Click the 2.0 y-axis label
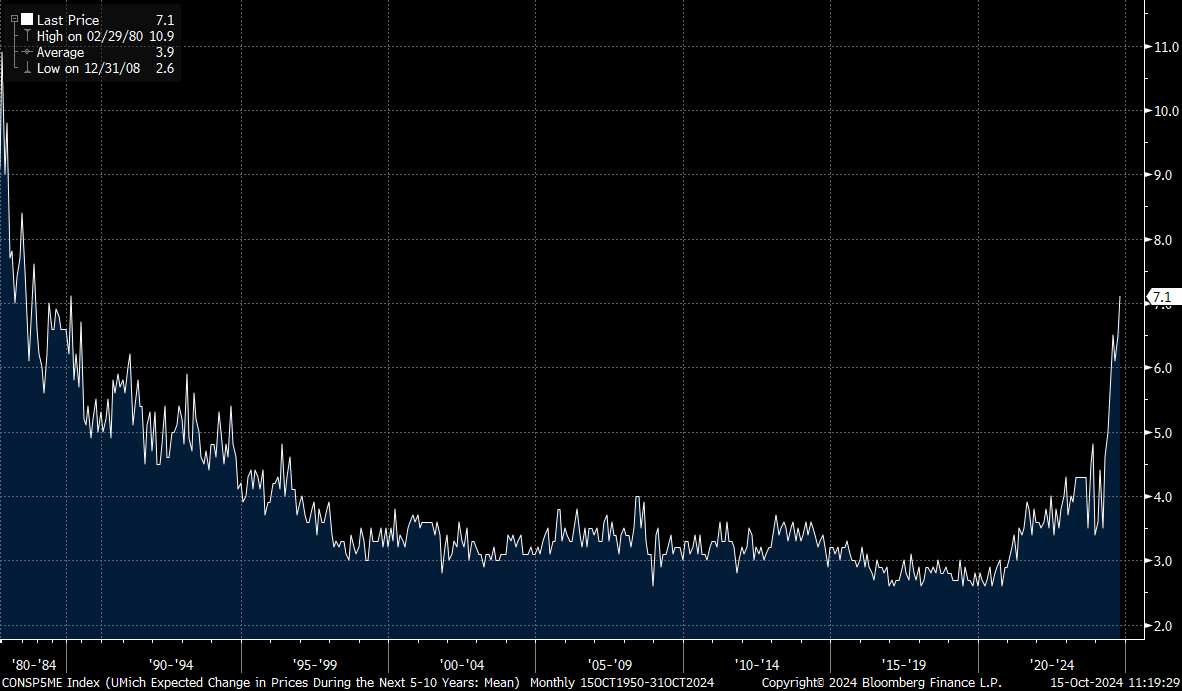This screenshot has height=691, width=1182. click(x=1163, y=625)
